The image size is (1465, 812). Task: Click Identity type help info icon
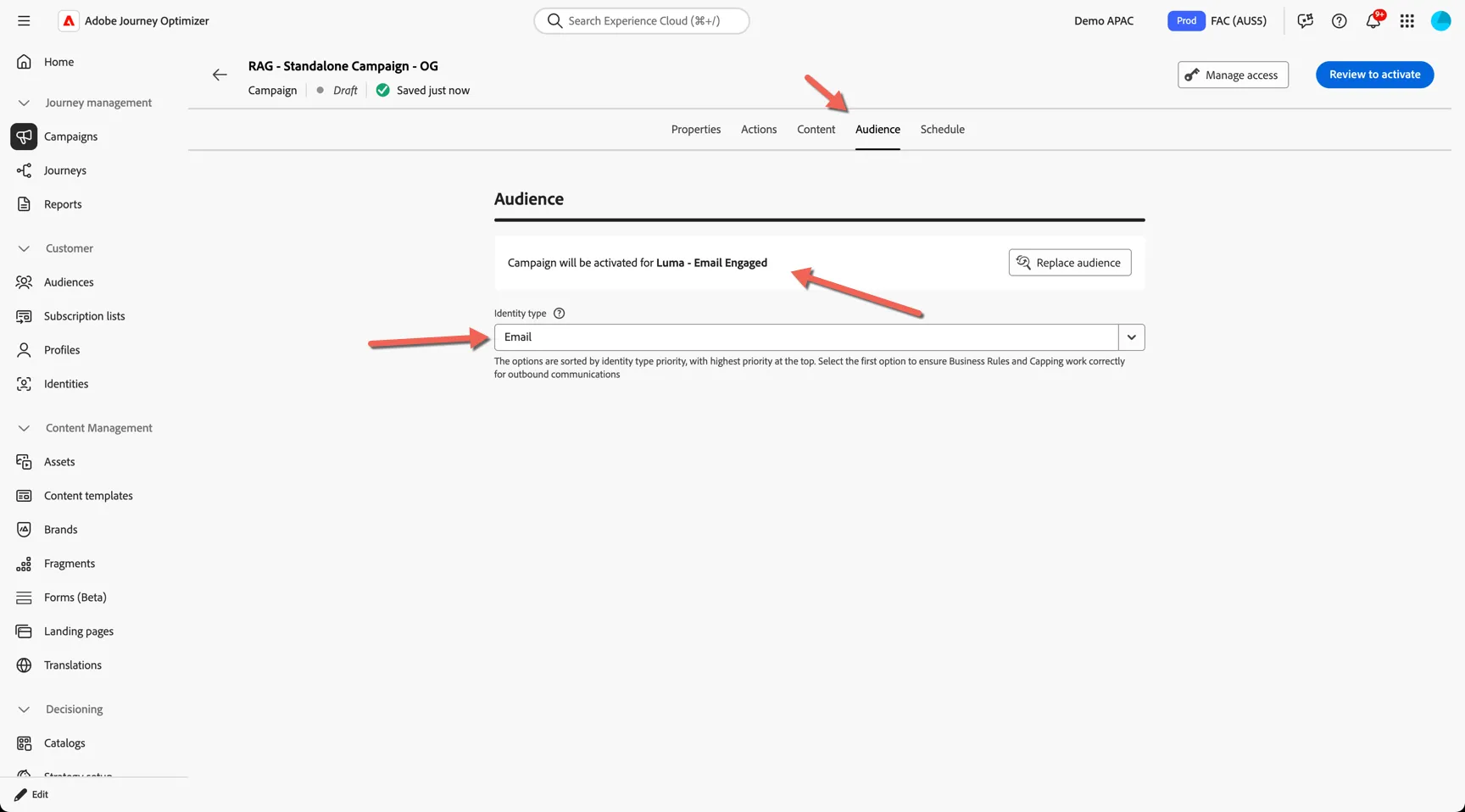[x=559, y=313]
